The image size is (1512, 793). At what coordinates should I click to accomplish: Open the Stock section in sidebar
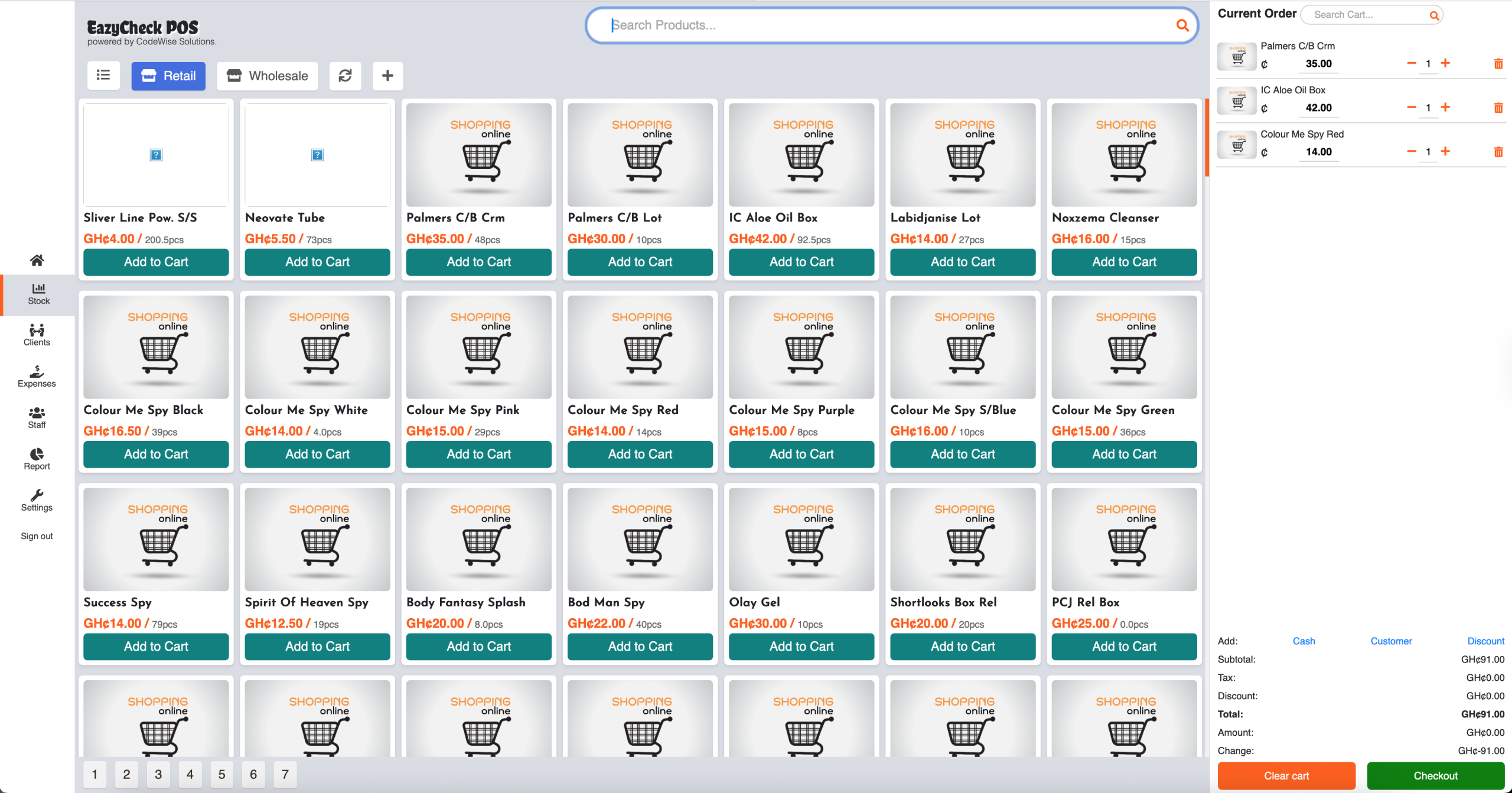[38, 294]
